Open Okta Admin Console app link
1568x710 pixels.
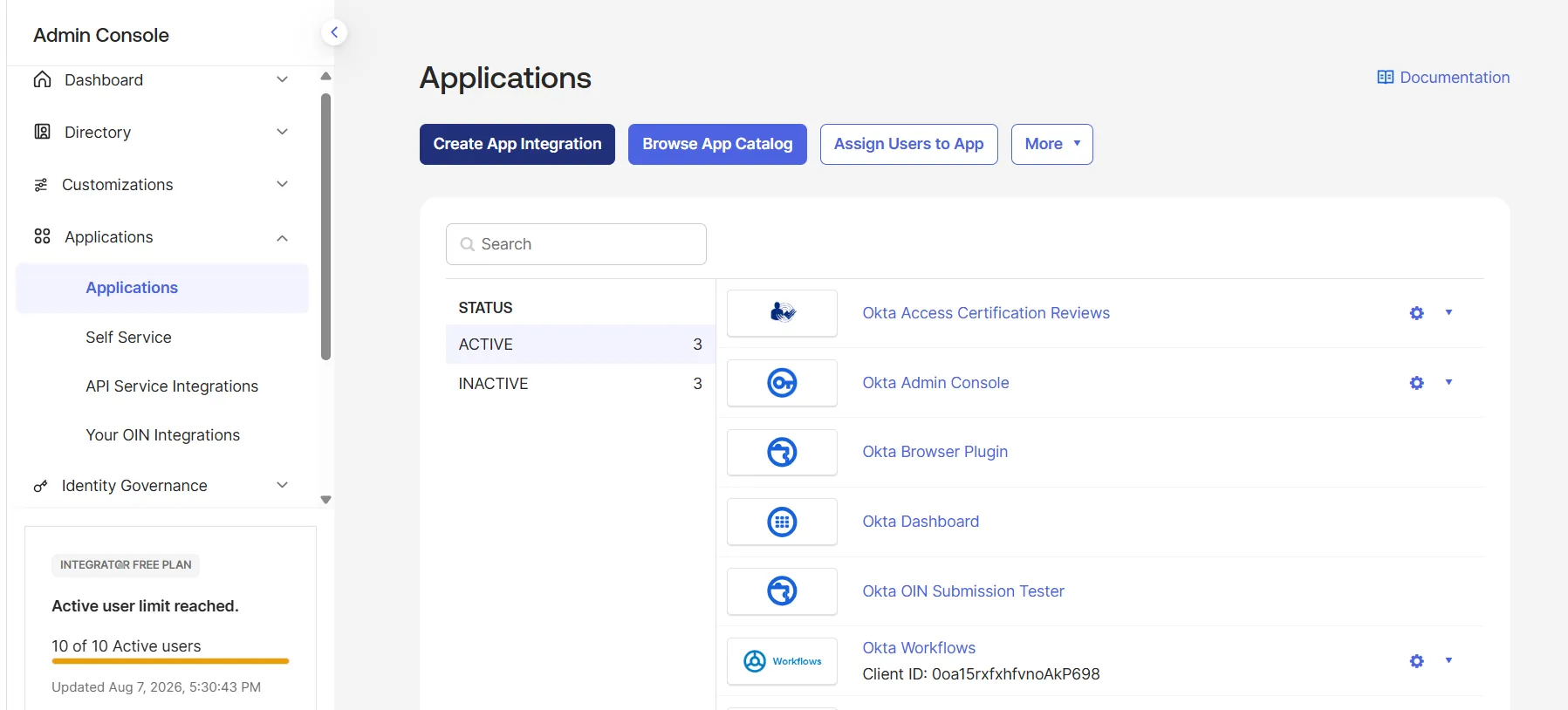[x=935, y=383]
